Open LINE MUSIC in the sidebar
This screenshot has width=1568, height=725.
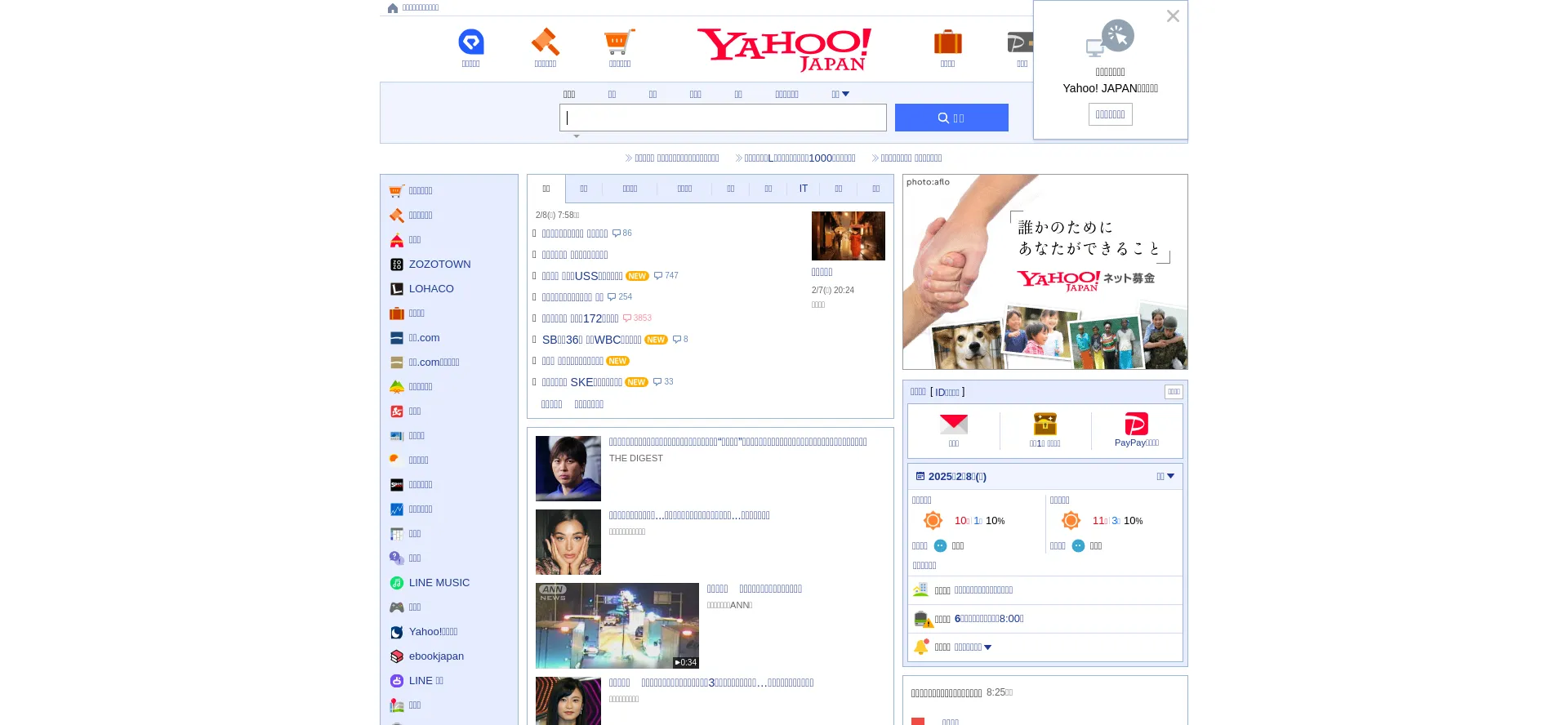[x=439, y=583]
